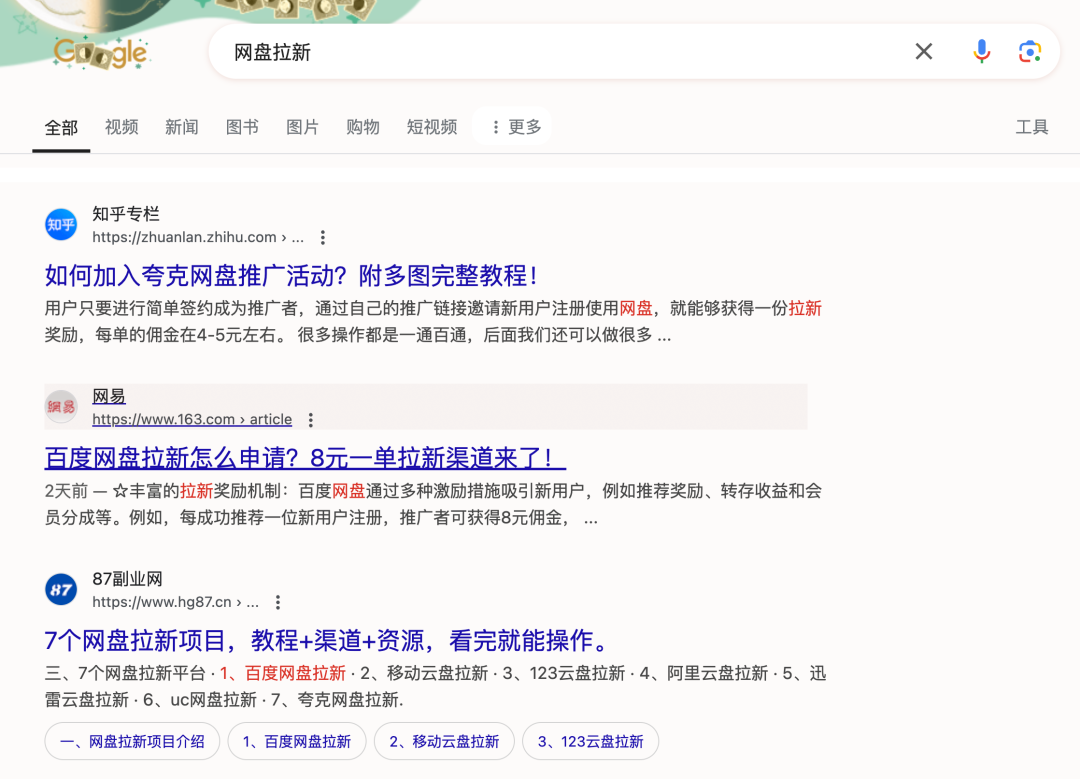
Task: Open the 工具 search tools
Action: (1031, 127)
